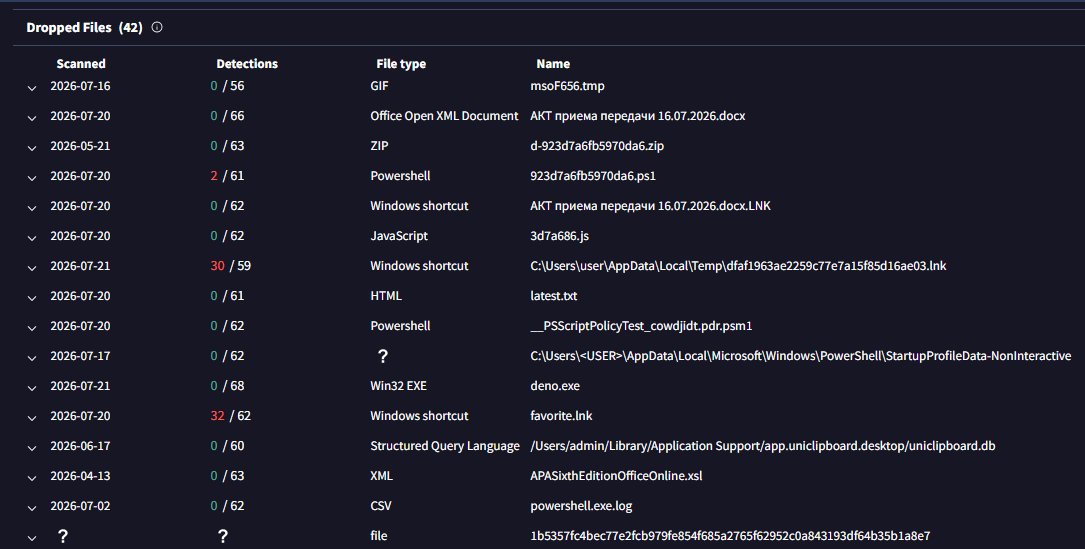Click favorite.lnk file name
The width and height of the screenshot is (1085, 549).
click(561, 415)
